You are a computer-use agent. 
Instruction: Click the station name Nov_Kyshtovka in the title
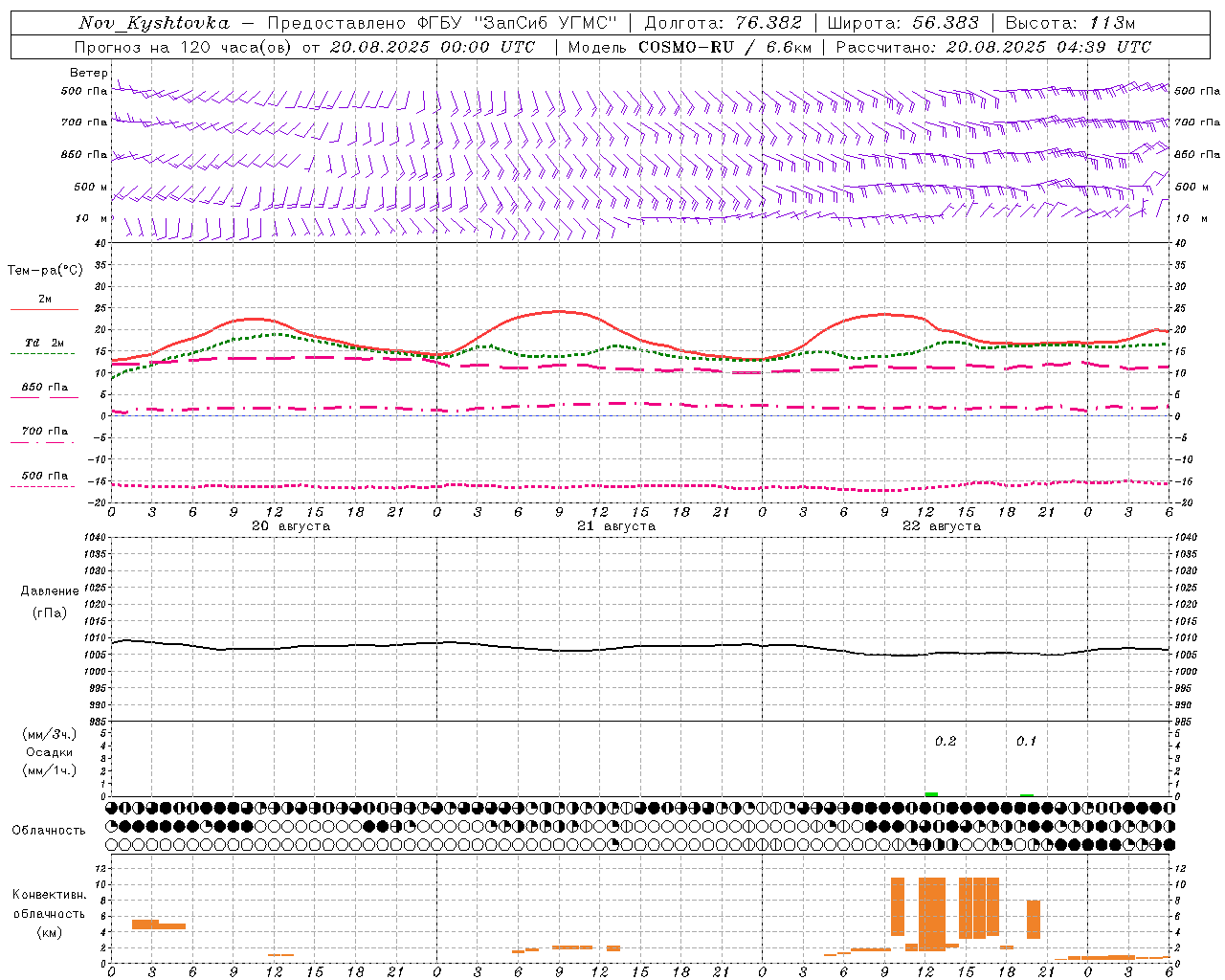(154, 23)
